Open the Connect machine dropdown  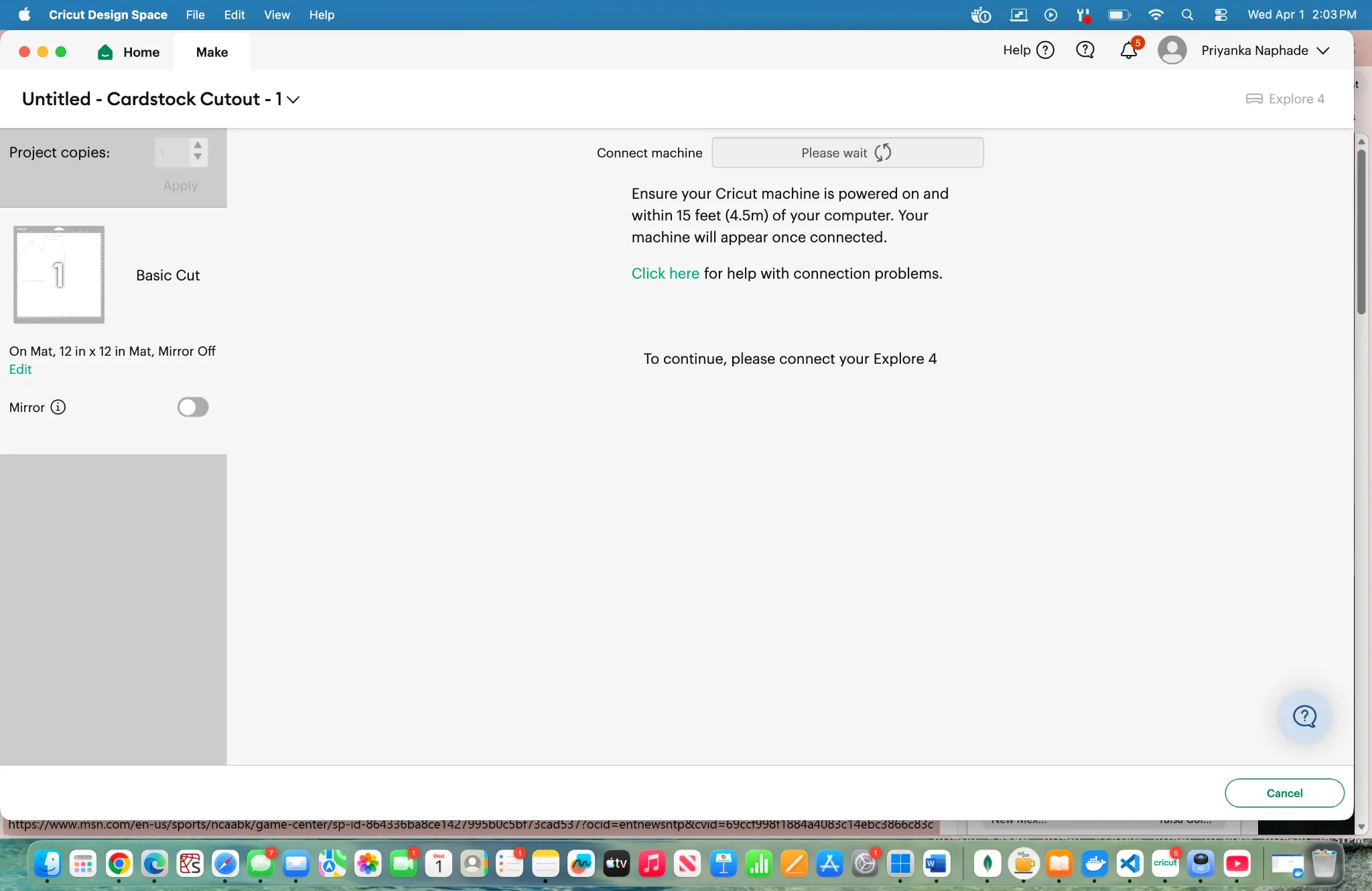pos(847,153)
